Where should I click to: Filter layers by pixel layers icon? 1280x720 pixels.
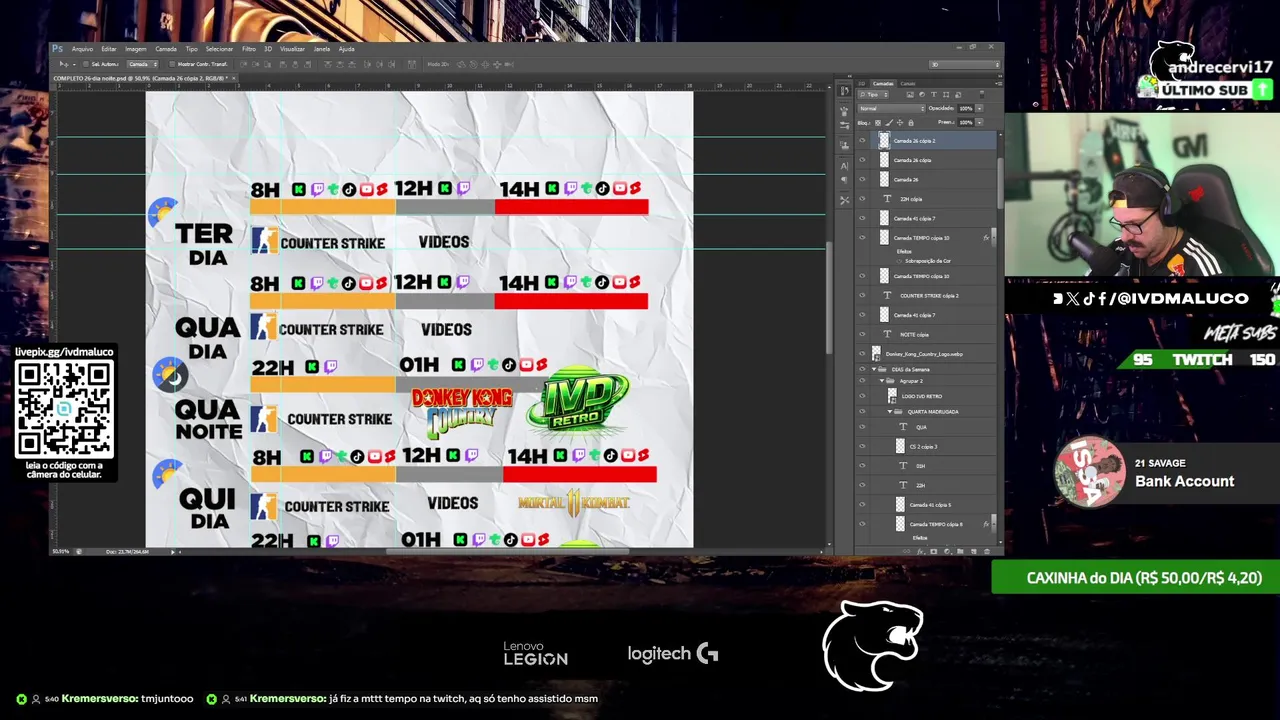[x=910, y=95]
